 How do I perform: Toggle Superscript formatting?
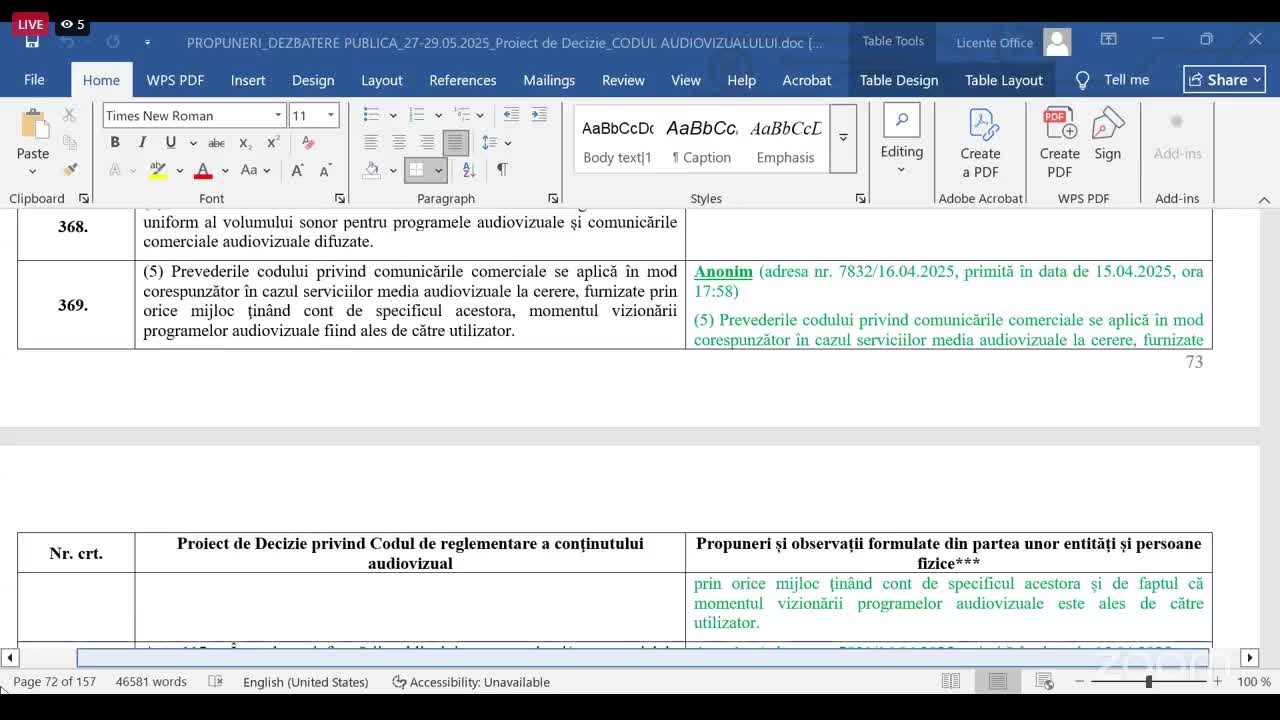(x=273, y=143)
